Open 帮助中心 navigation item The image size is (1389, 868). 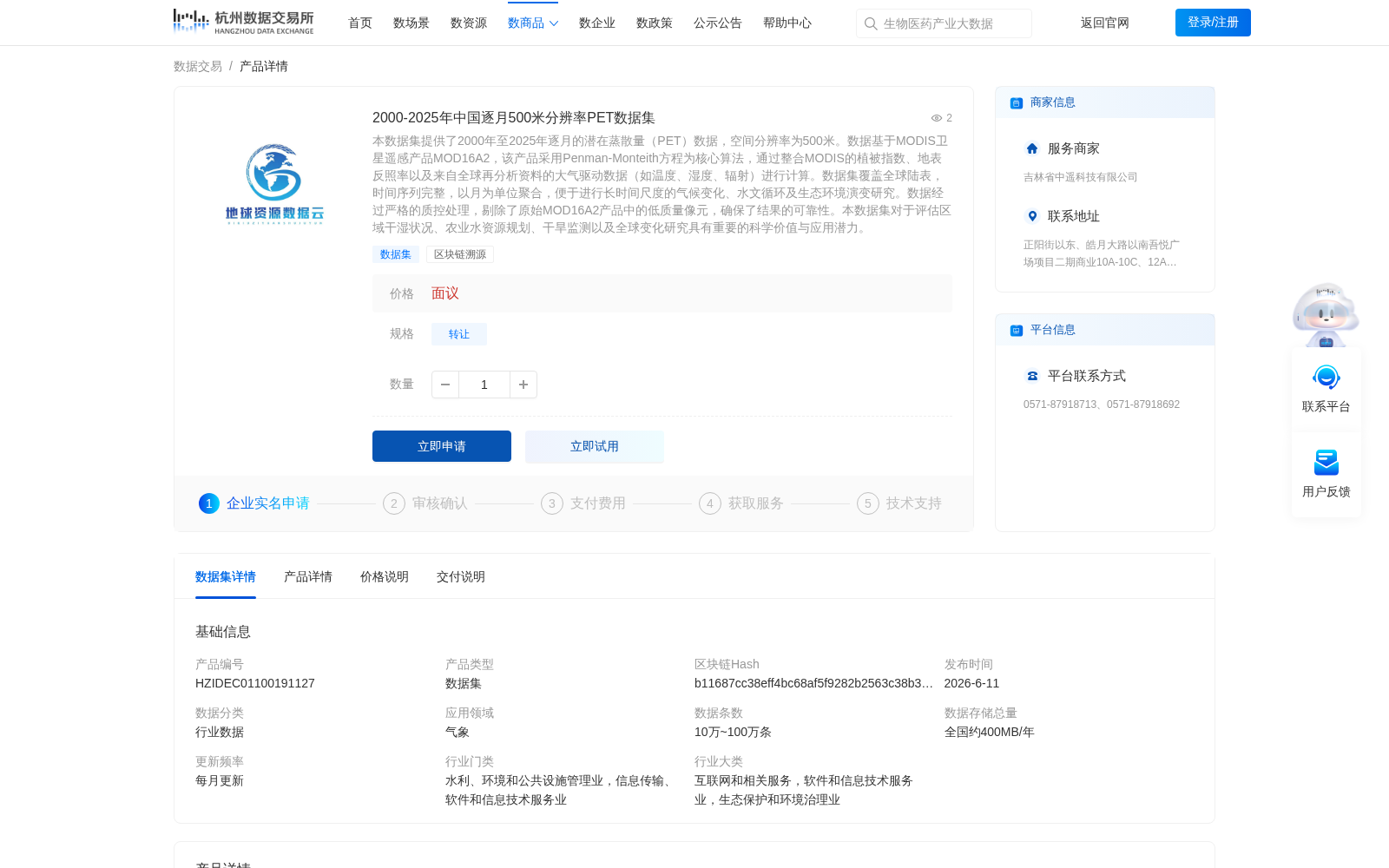pyautogui.click(x=787, y=23)
